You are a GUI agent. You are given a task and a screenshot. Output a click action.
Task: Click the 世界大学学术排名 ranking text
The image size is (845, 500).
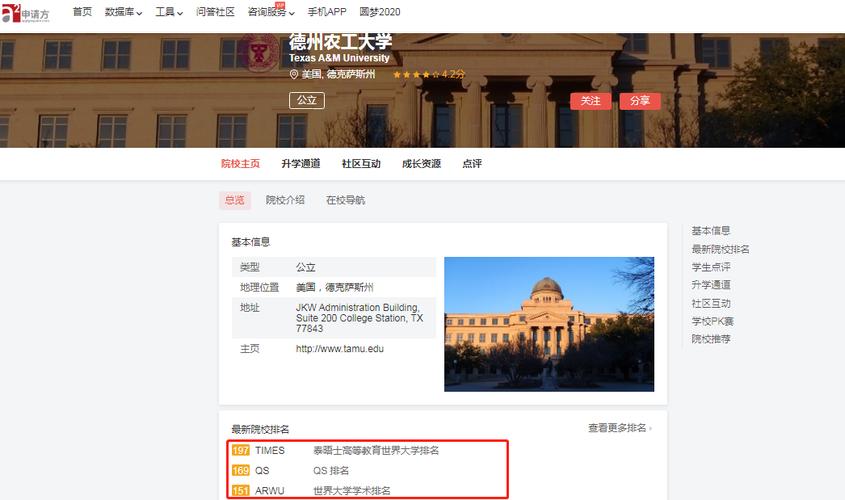click(352, 490)
